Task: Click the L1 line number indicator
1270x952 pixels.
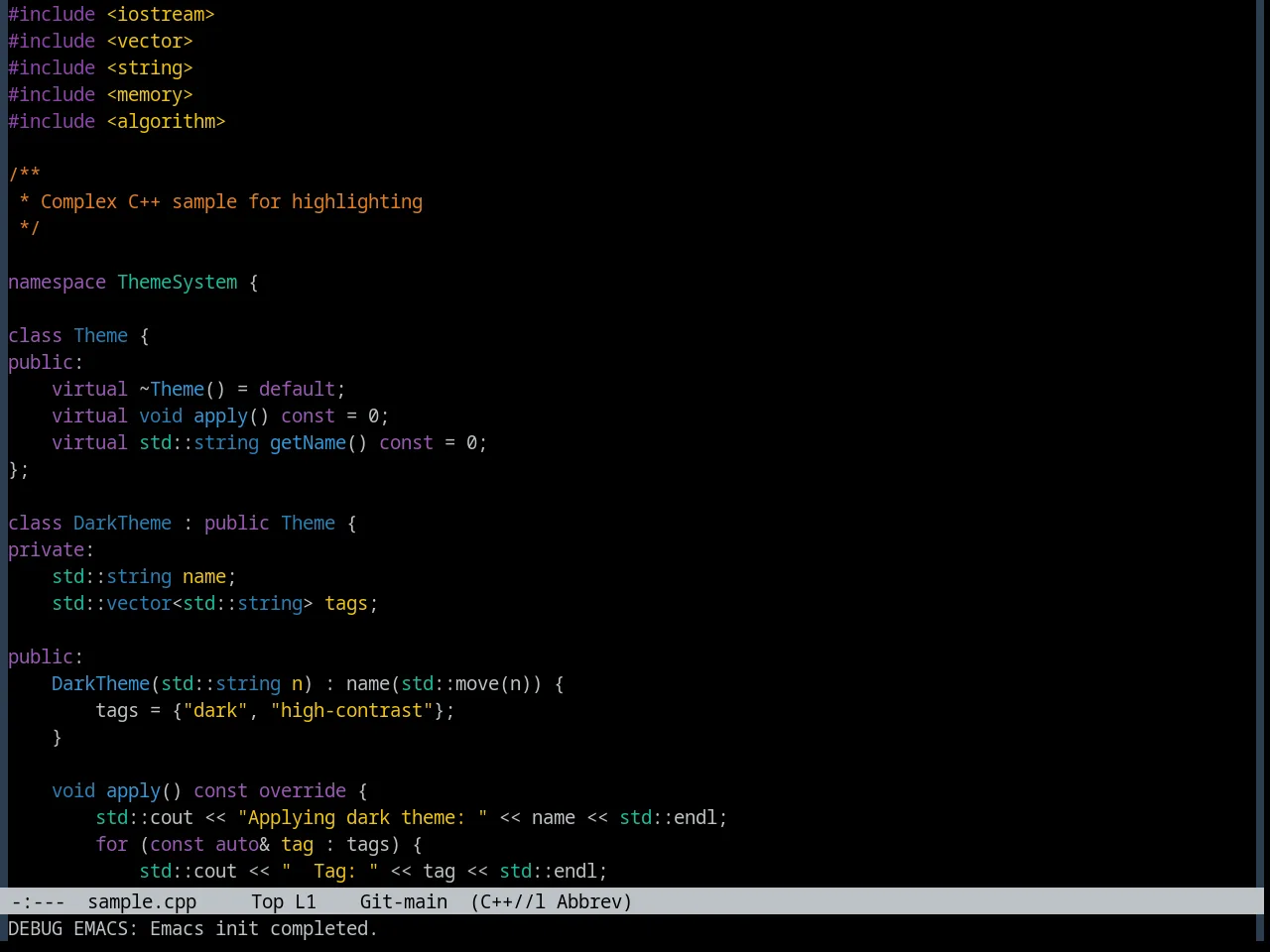Action: [306, 901]
